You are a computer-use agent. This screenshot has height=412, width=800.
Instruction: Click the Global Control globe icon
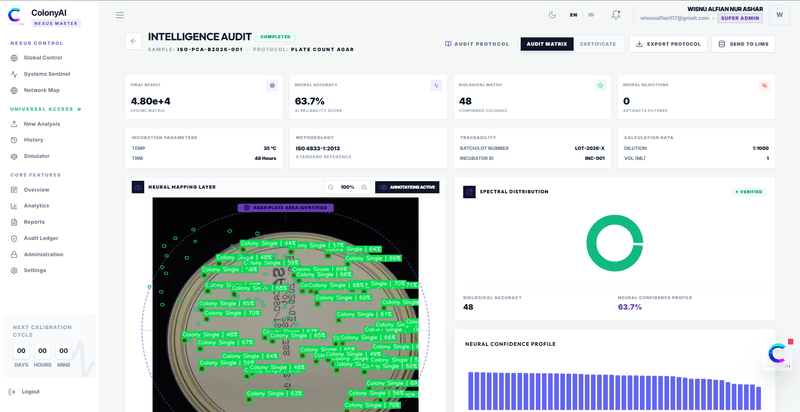click(x=14, y=58)
